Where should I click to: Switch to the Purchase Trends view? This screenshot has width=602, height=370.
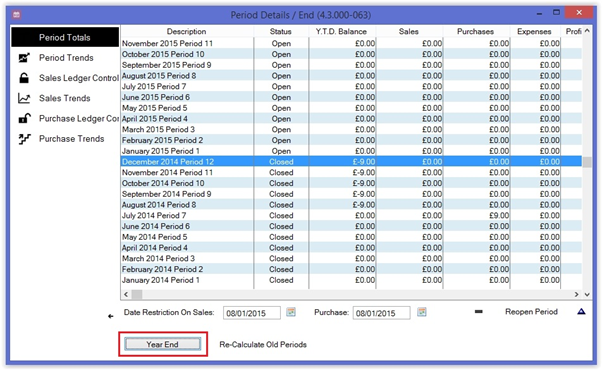point(71,139)
